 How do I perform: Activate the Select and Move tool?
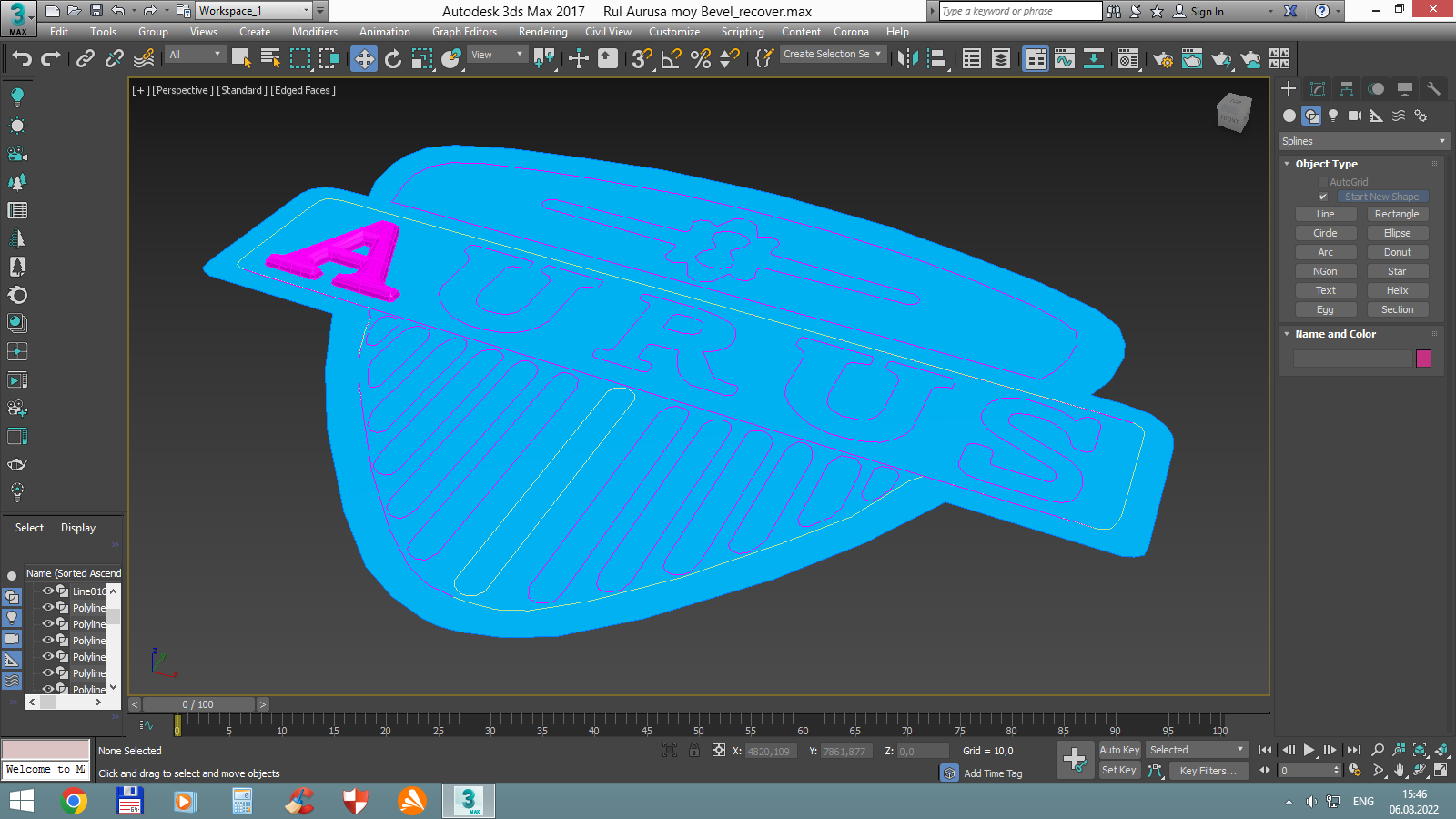point(364,59)
